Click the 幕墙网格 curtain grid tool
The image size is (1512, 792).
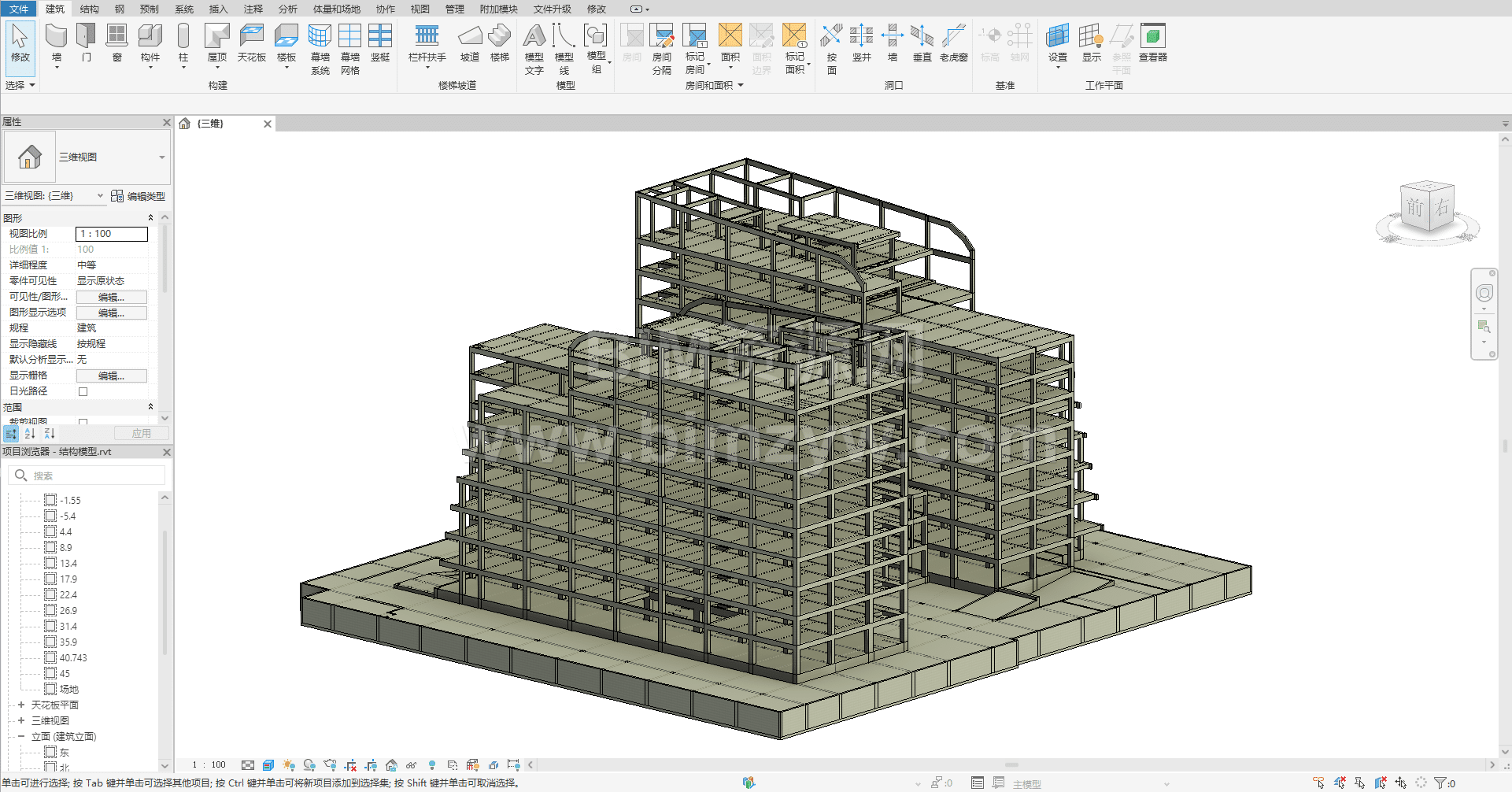pyautogui.click(x=349, y=37)
